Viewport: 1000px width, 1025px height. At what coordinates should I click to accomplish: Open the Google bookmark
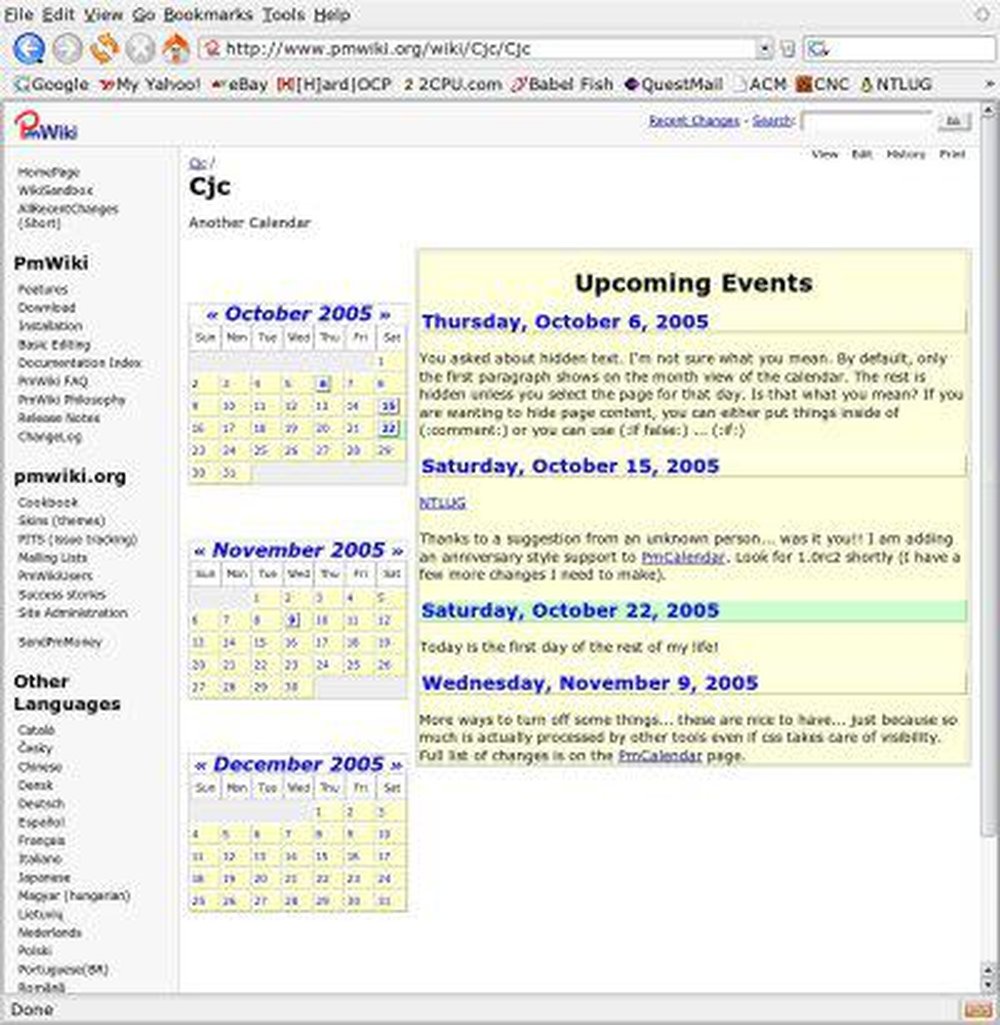(52, 84)
